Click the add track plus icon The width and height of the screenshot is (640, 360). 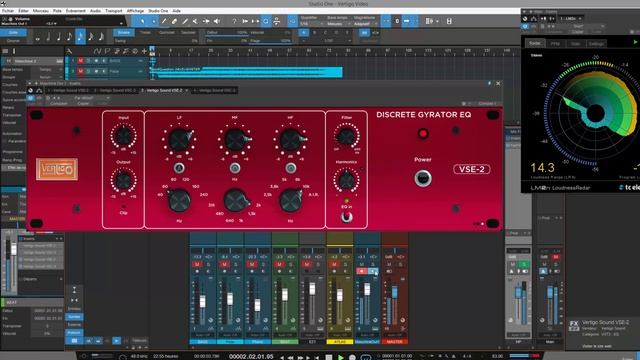tap(144, 51)
